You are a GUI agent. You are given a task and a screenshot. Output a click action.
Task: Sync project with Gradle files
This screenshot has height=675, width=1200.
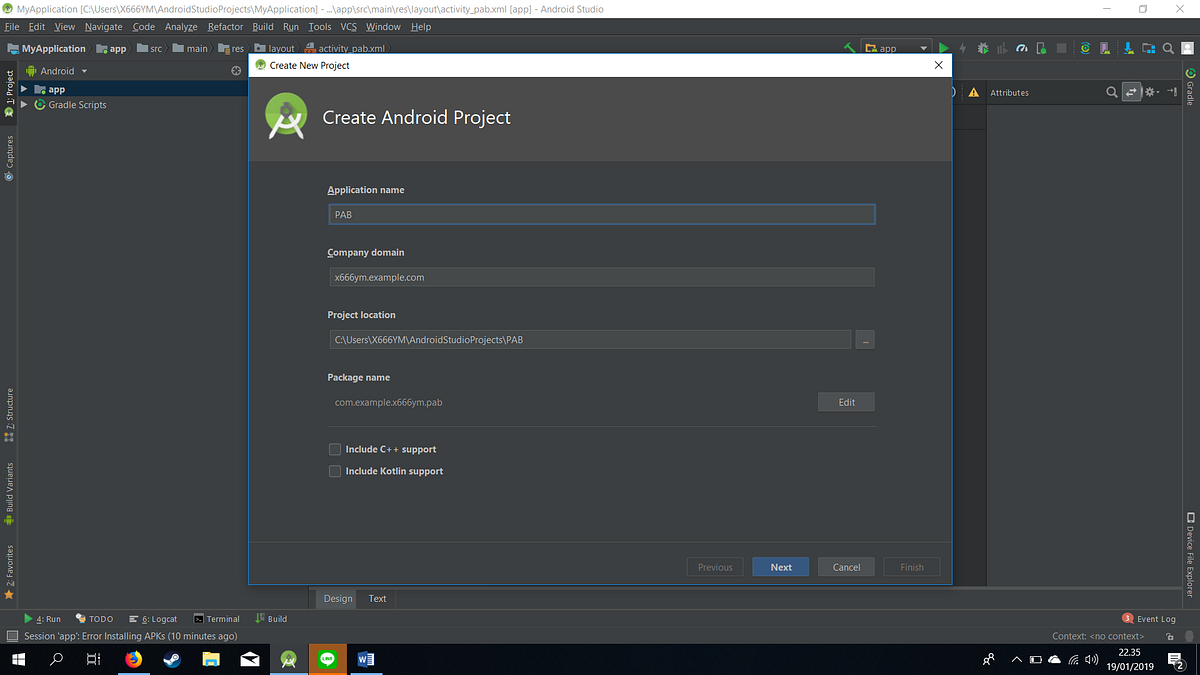pyautogui.click(x=1085, y=47)
